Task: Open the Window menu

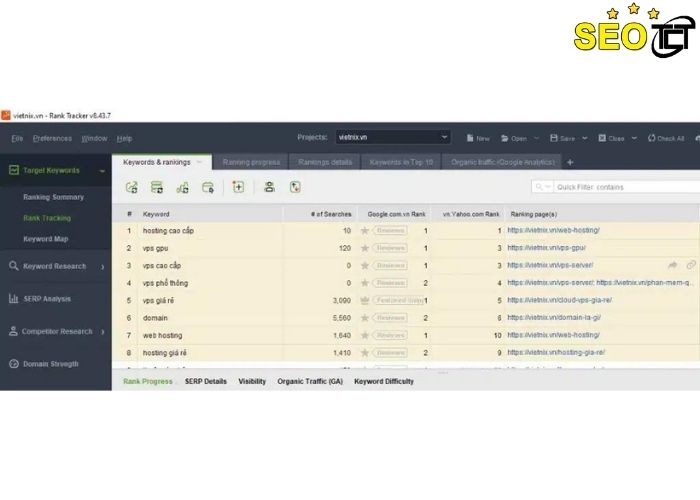Action: tap(94, 138)
